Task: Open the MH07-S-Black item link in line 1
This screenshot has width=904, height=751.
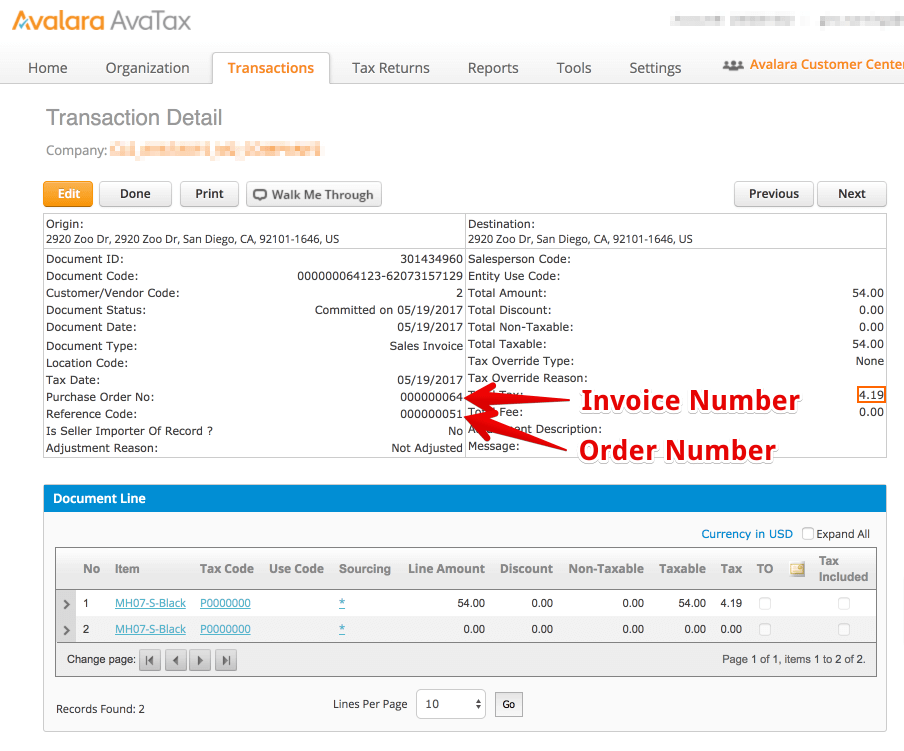Action: point(150,604)
